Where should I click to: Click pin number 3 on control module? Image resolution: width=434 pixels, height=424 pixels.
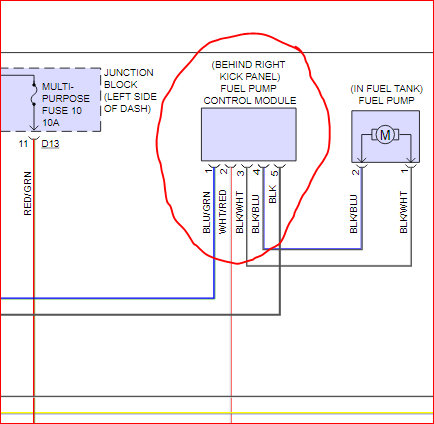tap(240, 173)
